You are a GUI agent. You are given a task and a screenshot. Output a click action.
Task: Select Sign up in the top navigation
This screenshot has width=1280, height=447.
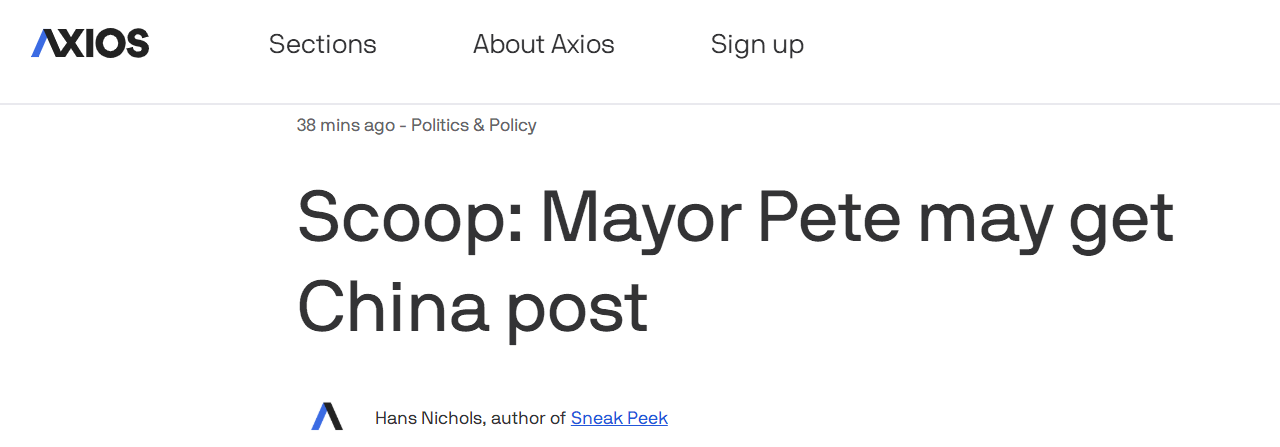coord(757,45)
